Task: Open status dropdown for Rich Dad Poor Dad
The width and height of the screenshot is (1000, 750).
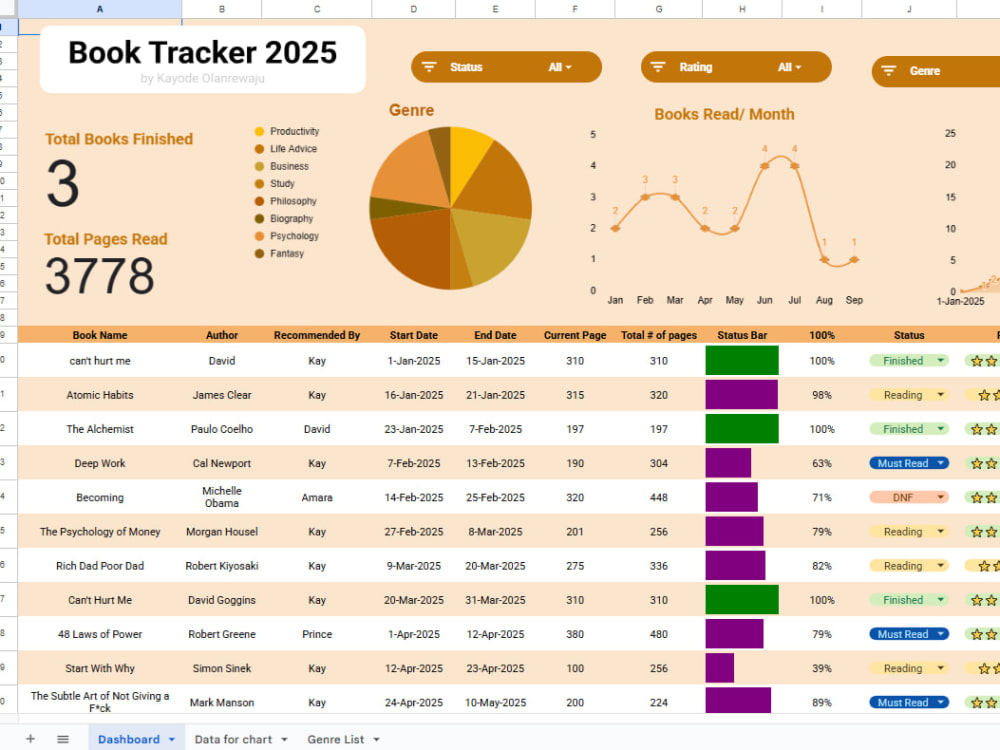Action: [940, 566]
